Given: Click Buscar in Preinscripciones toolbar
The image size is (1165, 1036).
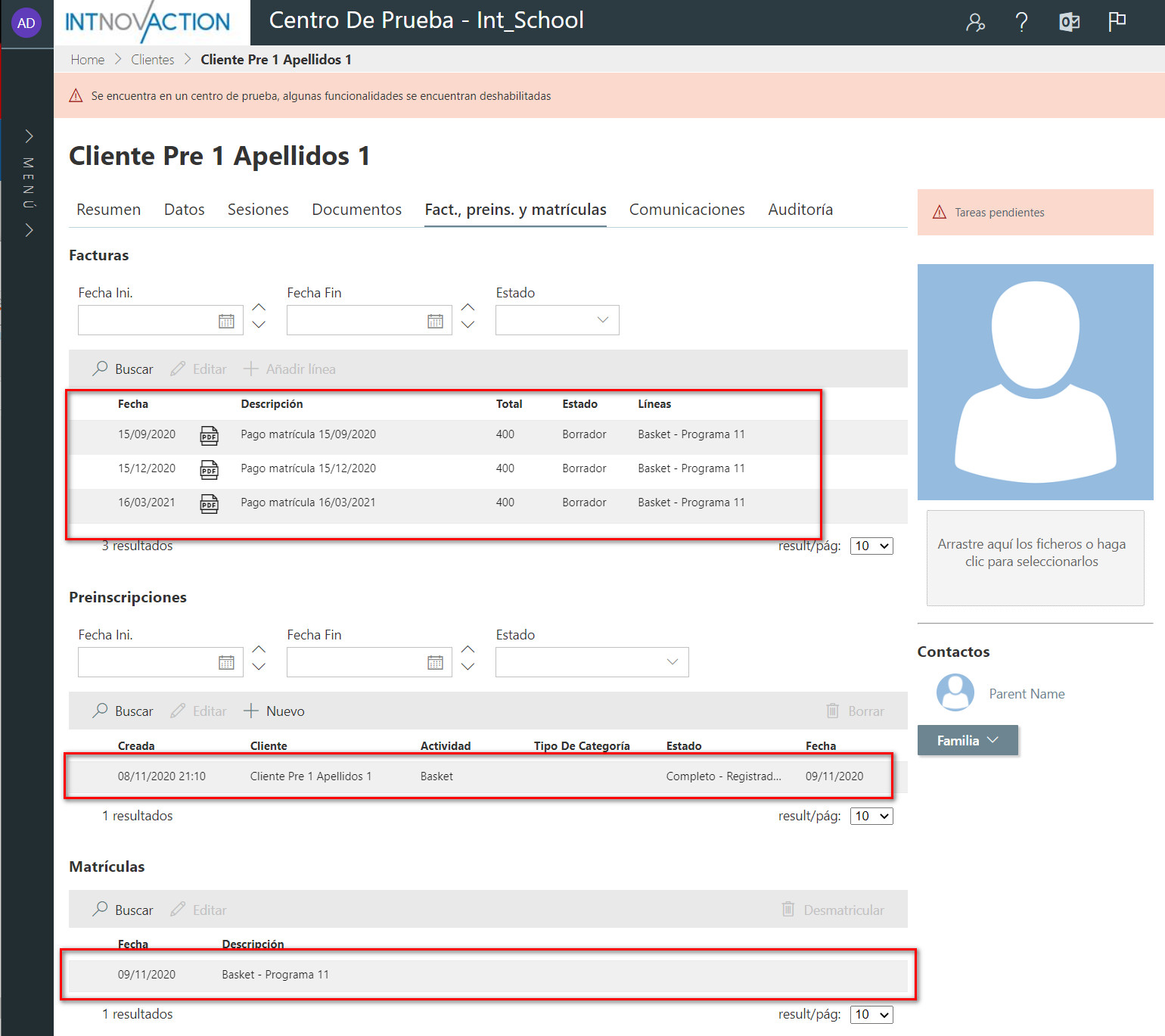Looking at the screenshot, I should 123,711.
